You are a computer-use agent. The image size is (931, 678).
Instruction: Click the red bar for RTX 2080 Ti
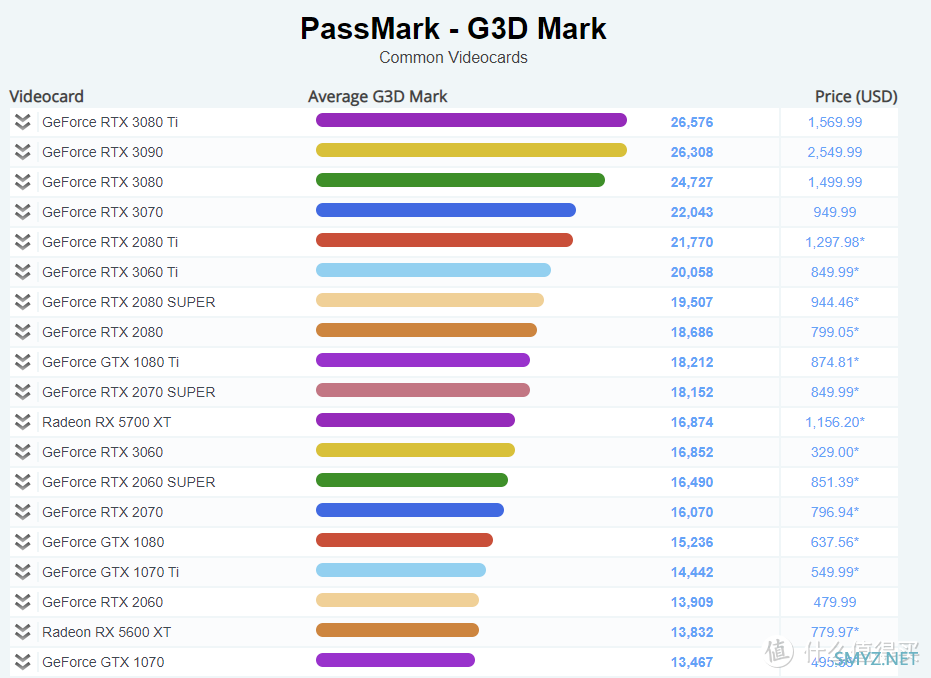click(x=444, y=240)
